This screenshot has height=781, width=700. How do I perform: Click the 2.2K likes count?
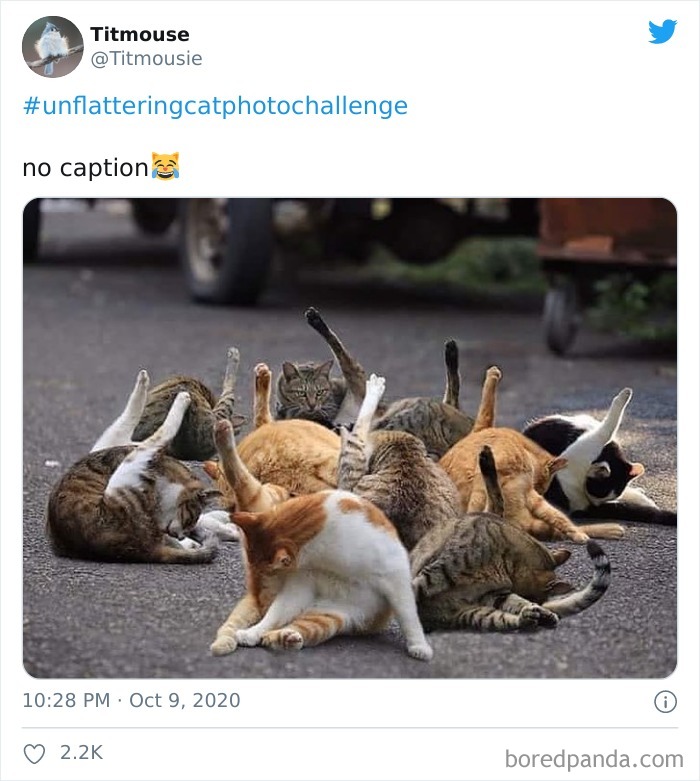point(82,753)
